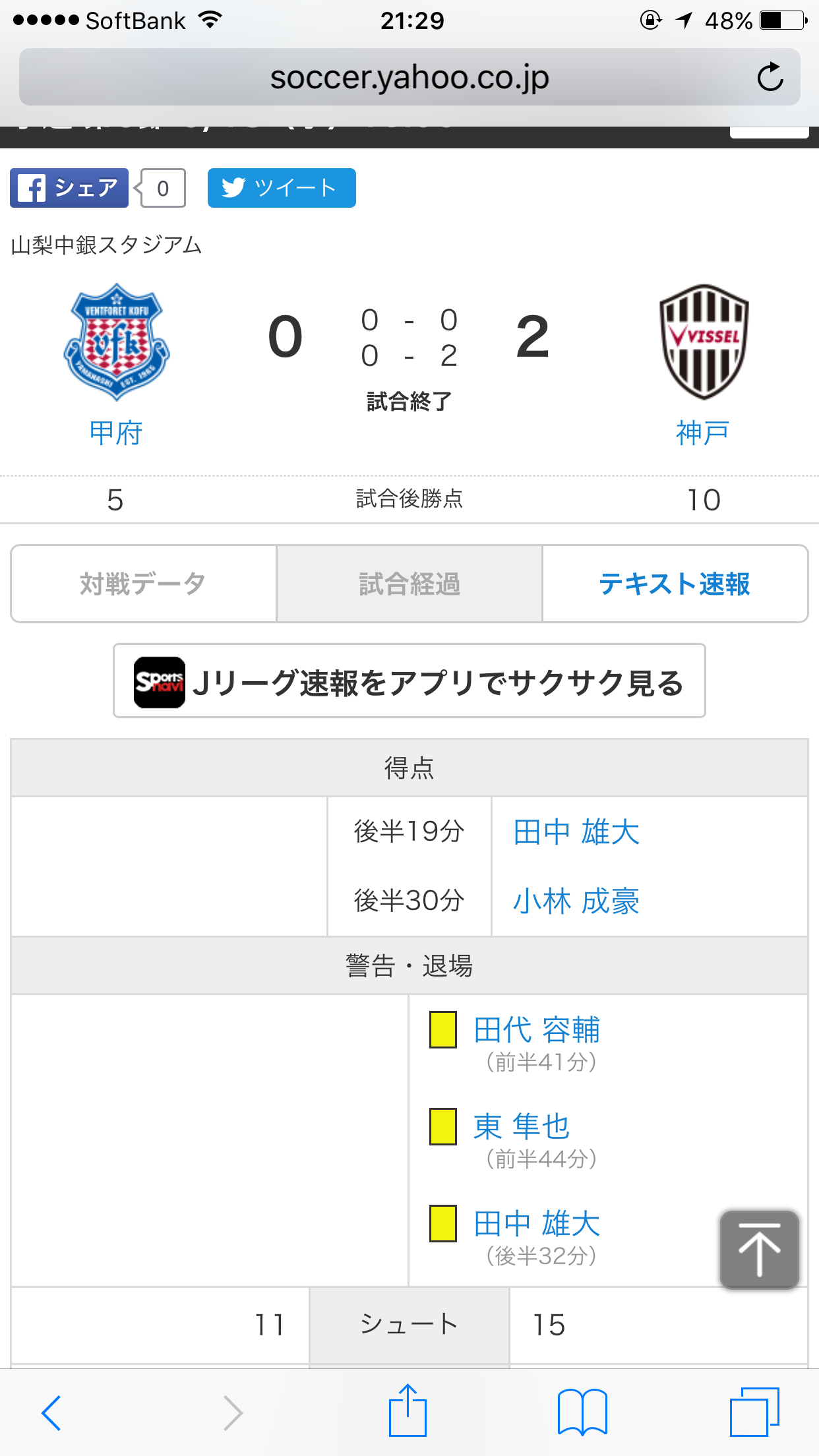Switch to the 対戦データ tab
This screenshot has width=819, height=1456.
(x=143, y=584)
